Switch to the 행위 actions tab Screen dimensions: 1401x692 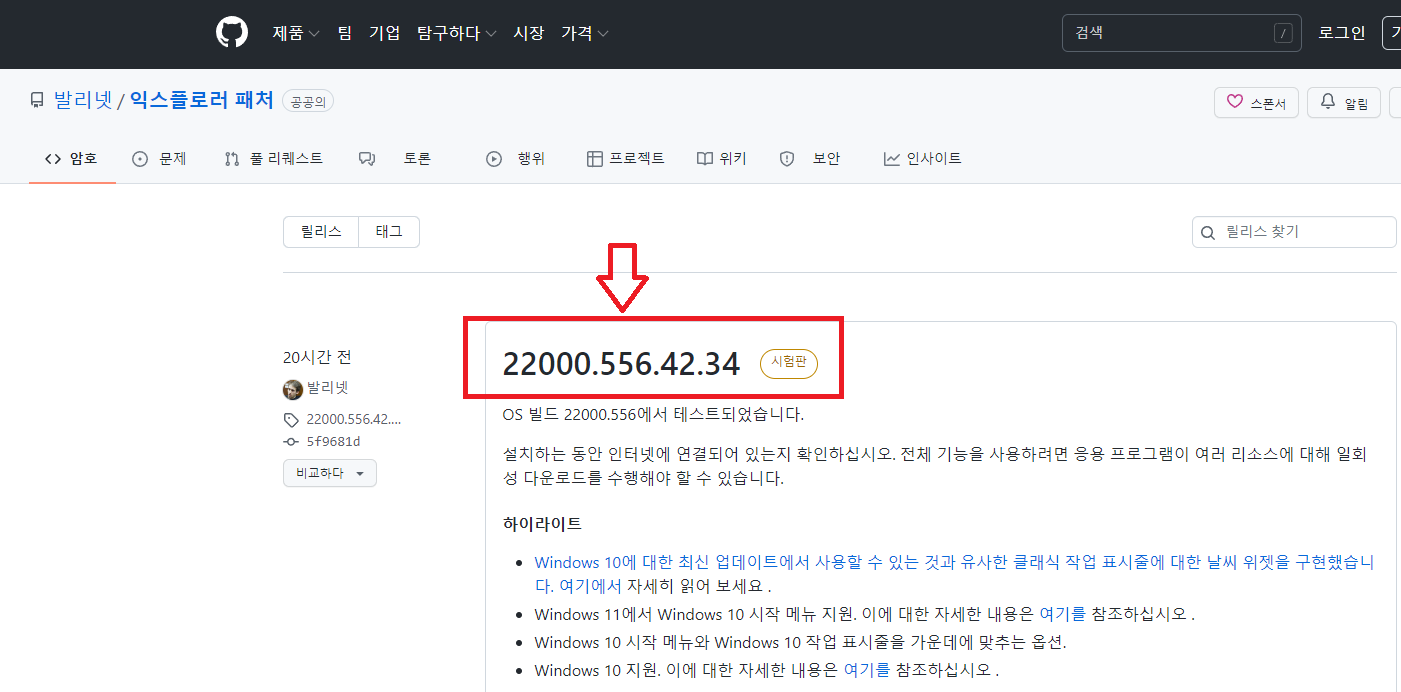[515, 158]
